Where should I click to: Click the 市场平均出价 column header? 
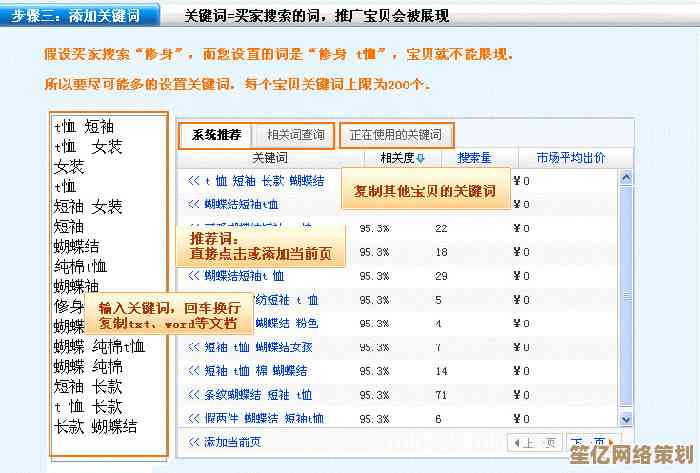[x=570, y=158]
